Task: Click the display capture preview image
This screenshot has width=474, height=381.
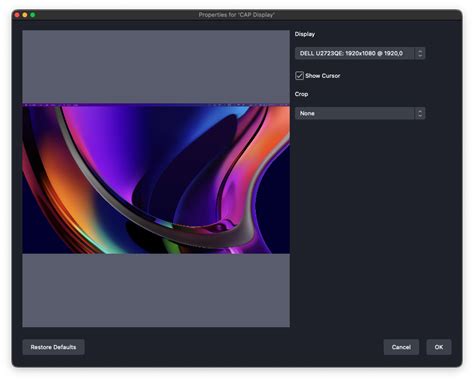Action: [x=156, y=179]
